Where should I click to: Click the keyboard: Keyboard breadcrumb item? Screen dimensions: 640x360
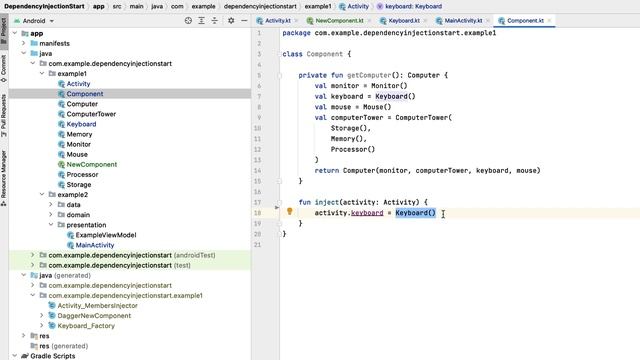pyautogui.click(x=409, y=7)
